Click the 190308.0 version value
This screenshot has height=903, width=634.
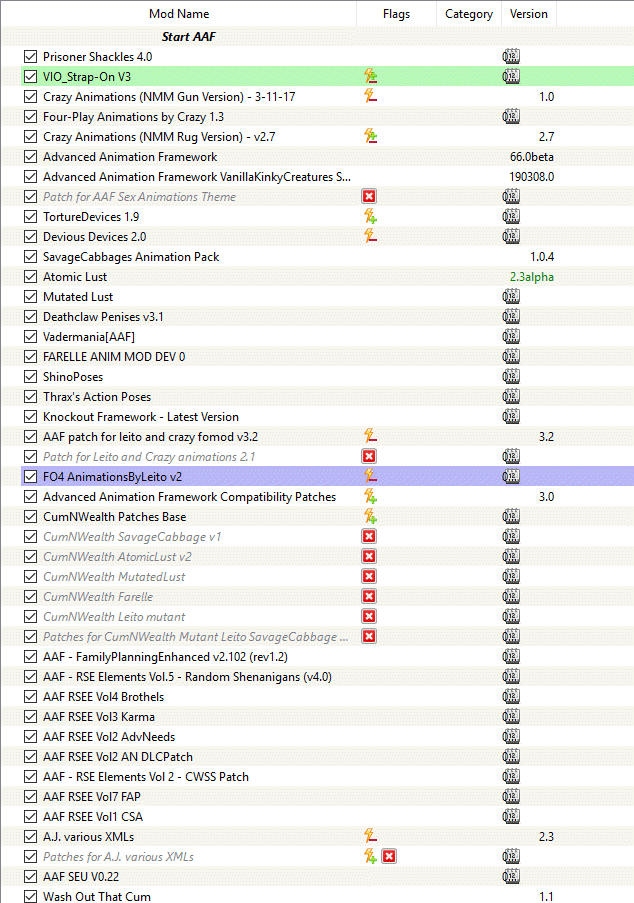tap(532, 177)
